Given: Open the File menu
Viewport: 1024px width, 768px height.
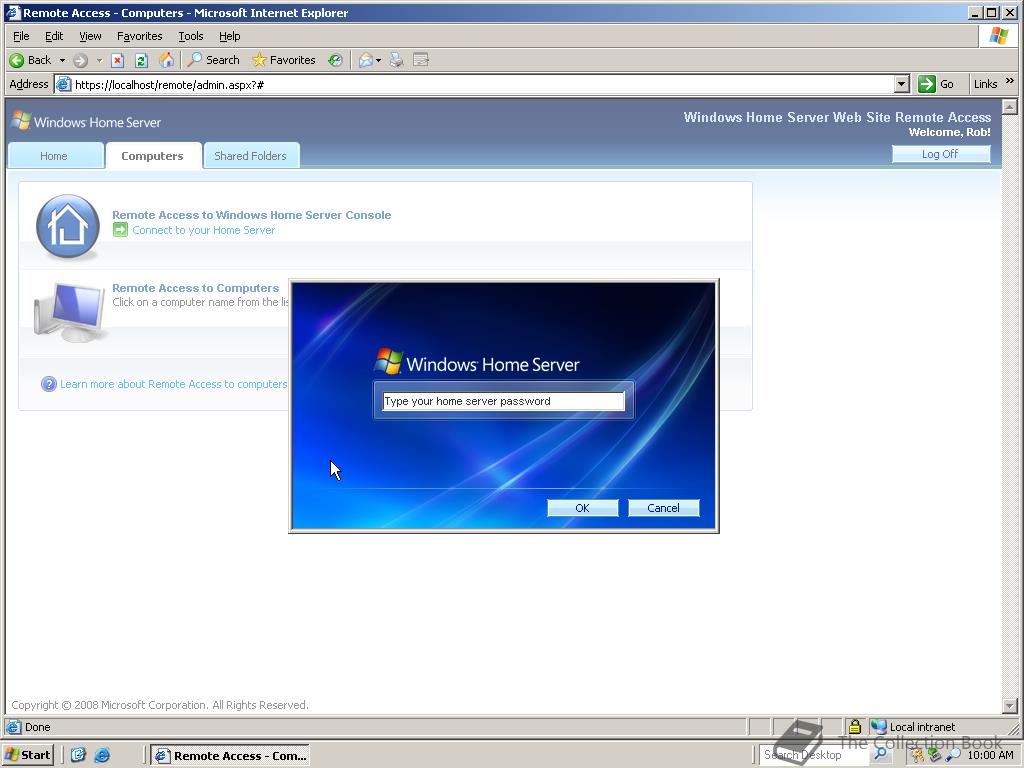Looking at the screenshot, I should tap(21, 36).
